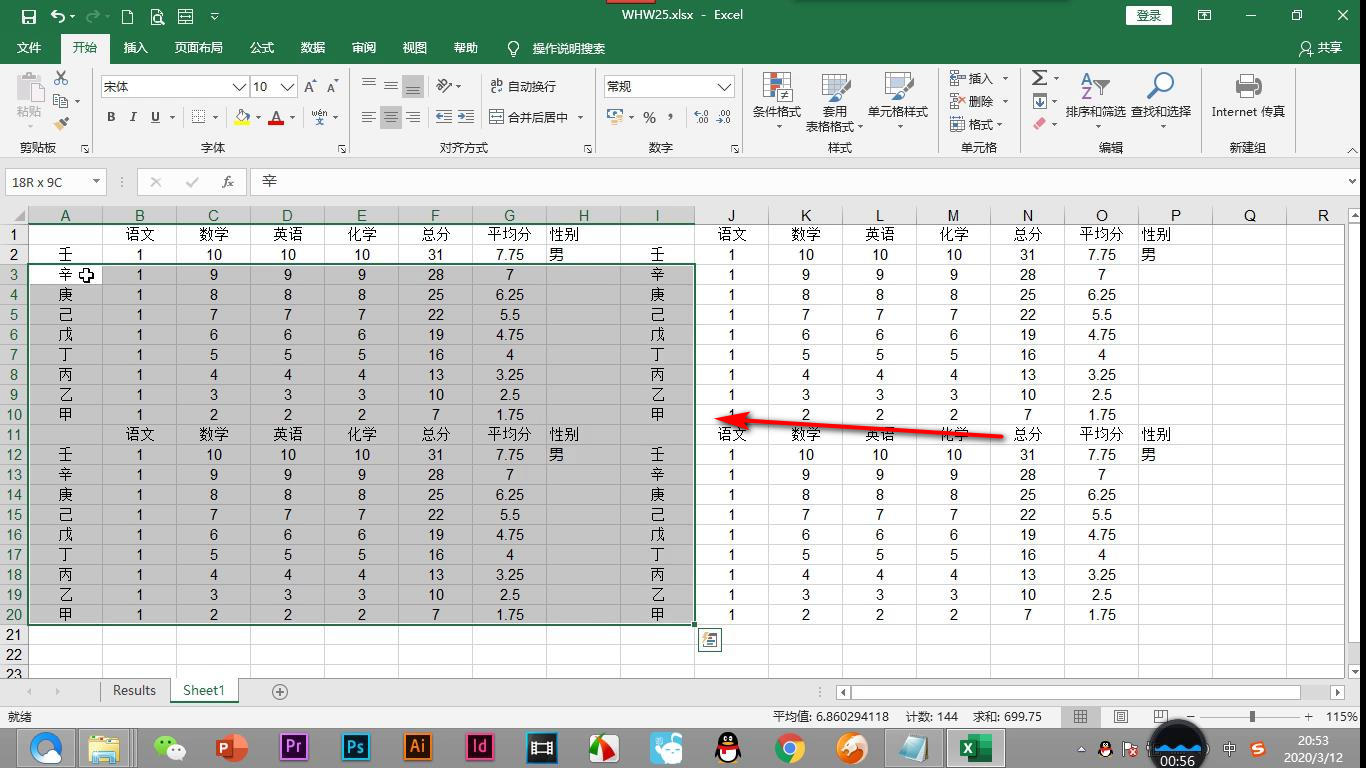Open Google Chrome from the taskbar
Screen dimensions: 1366x768
(790, 747)
